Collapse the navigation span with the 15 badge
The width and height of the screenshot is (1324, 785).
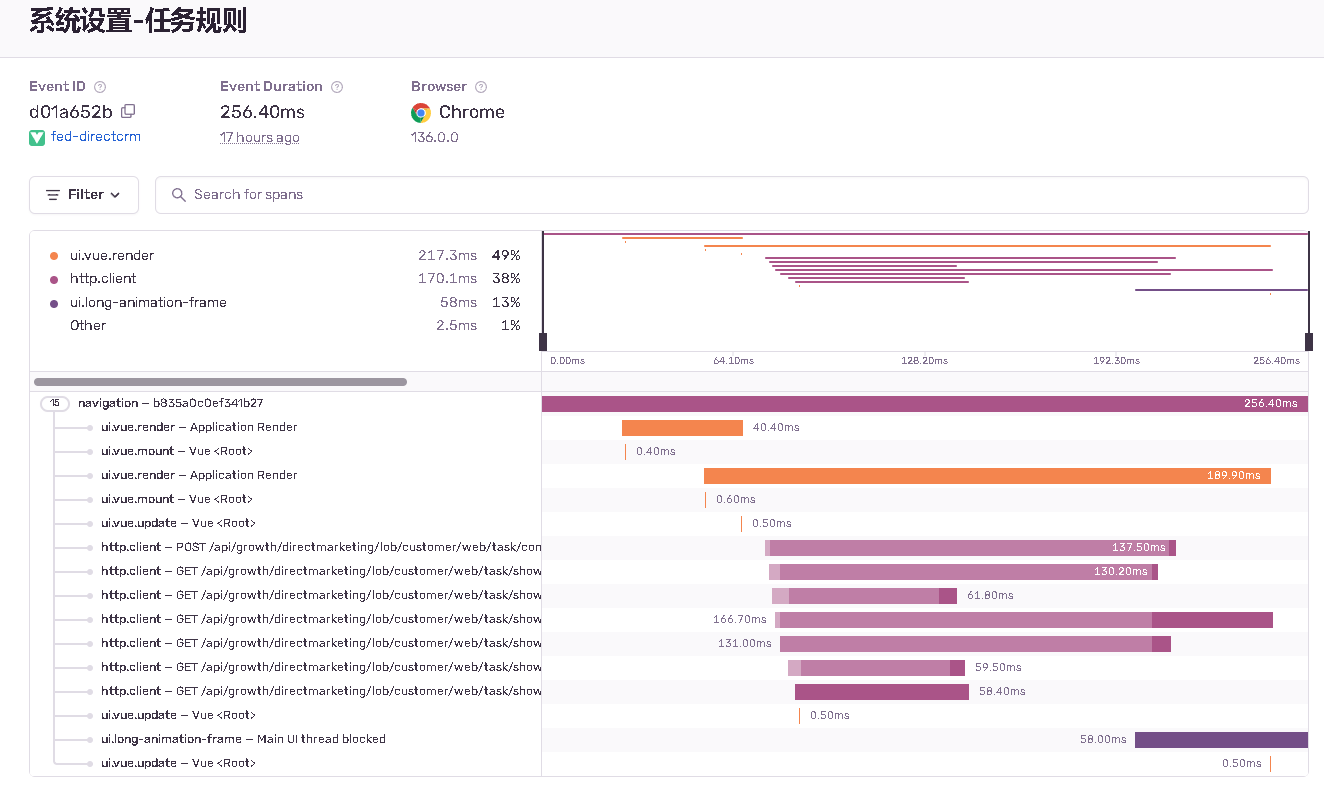point(56,403)
